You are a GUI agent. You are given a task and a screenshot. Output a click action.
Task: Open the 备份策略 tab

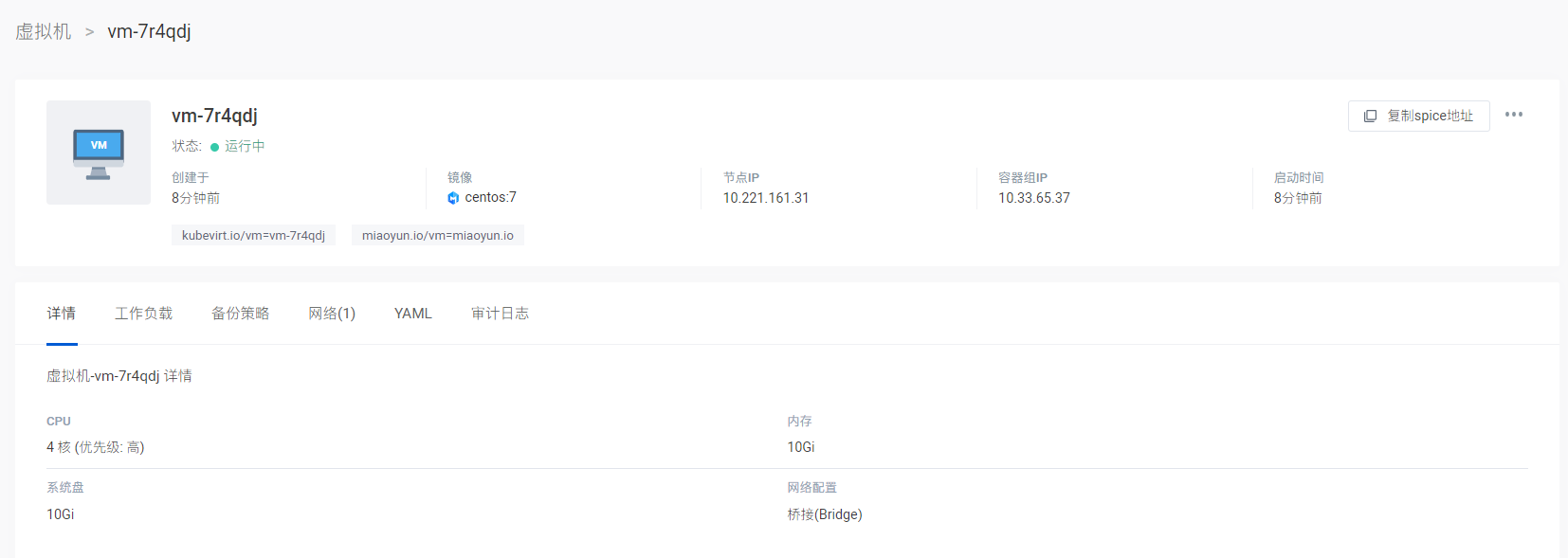241,314
